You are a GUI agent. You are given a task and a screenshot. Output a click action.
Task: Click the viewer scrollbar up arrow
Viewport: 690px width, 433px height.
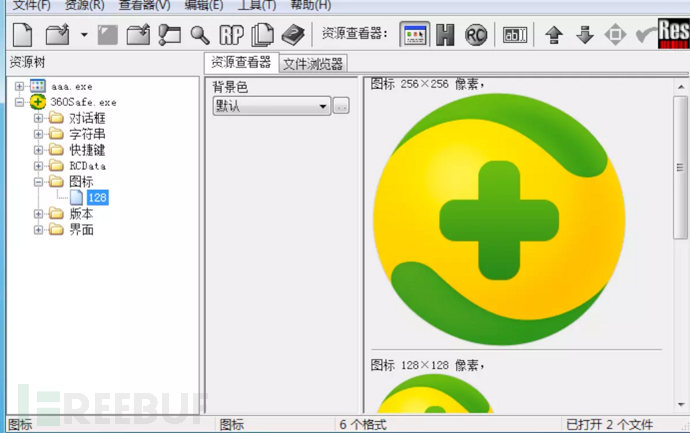681,87
